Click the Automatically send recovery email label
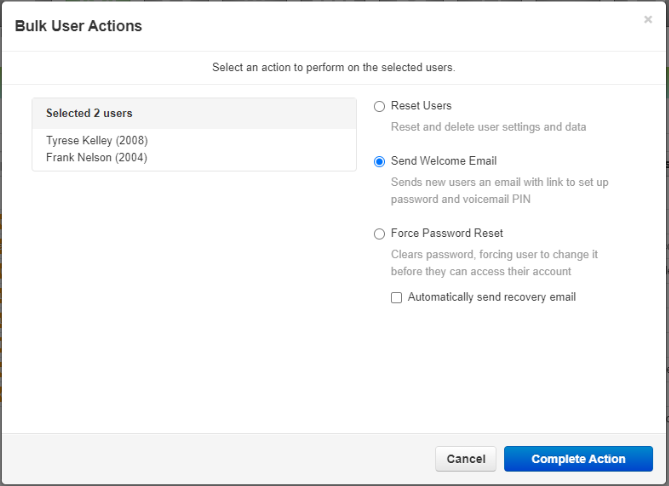 click(x=492, y=297)
